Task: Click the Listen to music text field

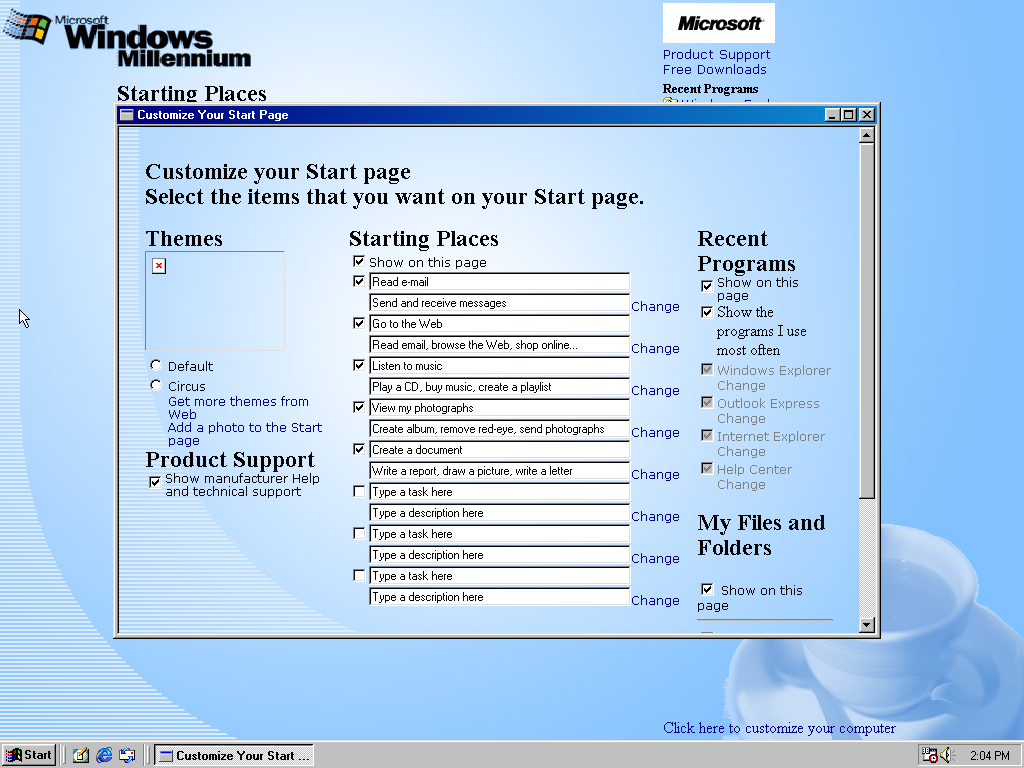Action: tap(500, 366)
